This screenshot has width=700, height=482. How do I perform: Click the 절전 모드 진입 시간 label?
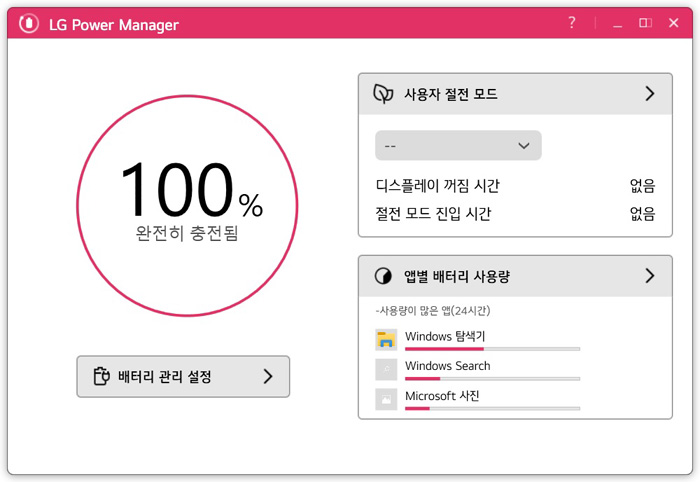click(433, 214)
